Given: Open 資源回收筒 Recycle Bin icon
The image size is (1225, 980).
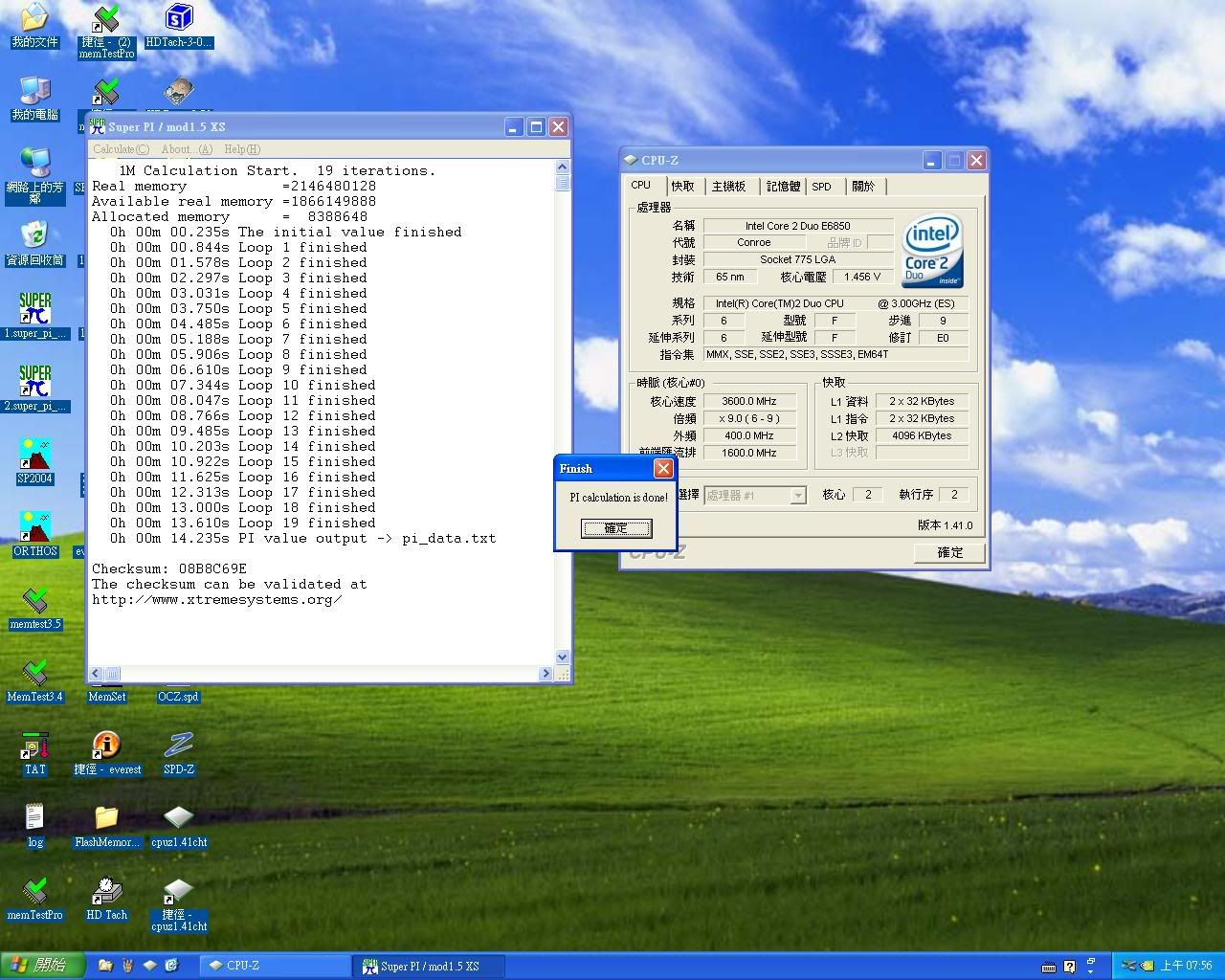Looking at the screenshot, I should click(x=34, y=244).
